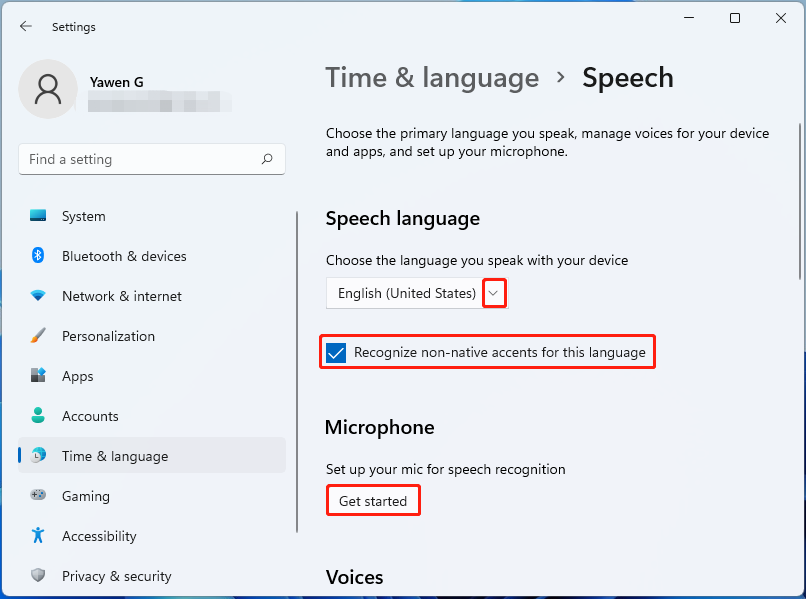Image resolution: width=806 pixels, height=599 pixels.
Task: Click the Personalization paintbrush icon
Action: point(38,336)
